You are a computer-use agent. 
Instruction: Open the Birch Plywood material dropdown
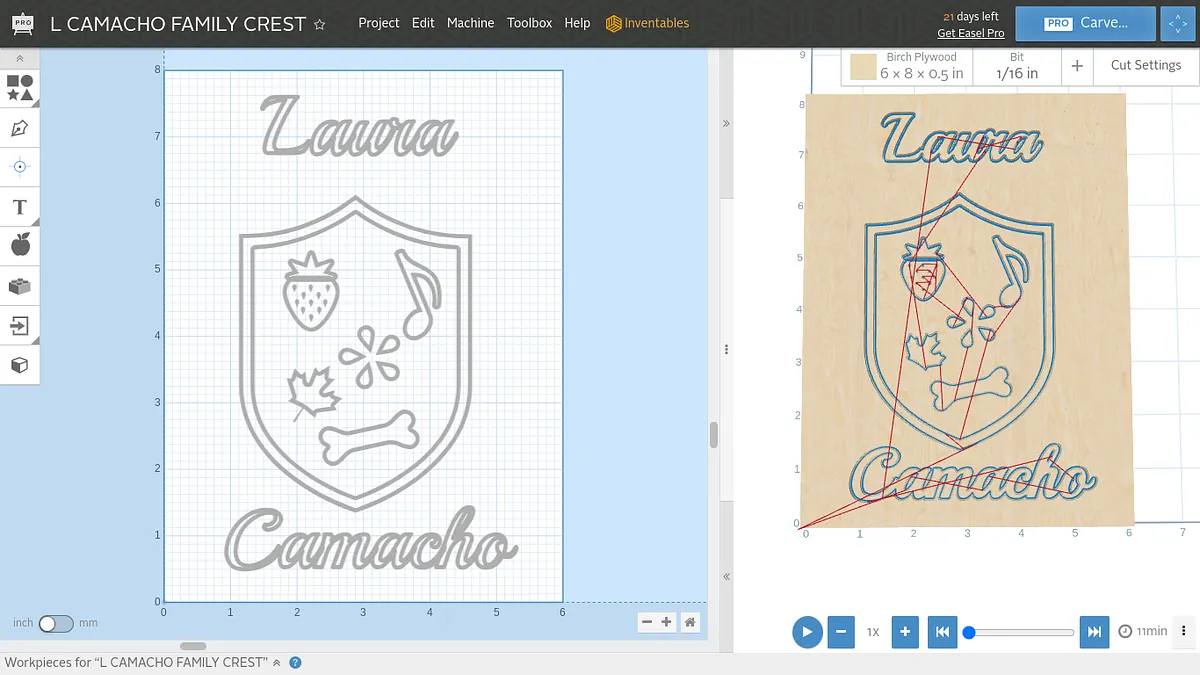pos(907,66)
